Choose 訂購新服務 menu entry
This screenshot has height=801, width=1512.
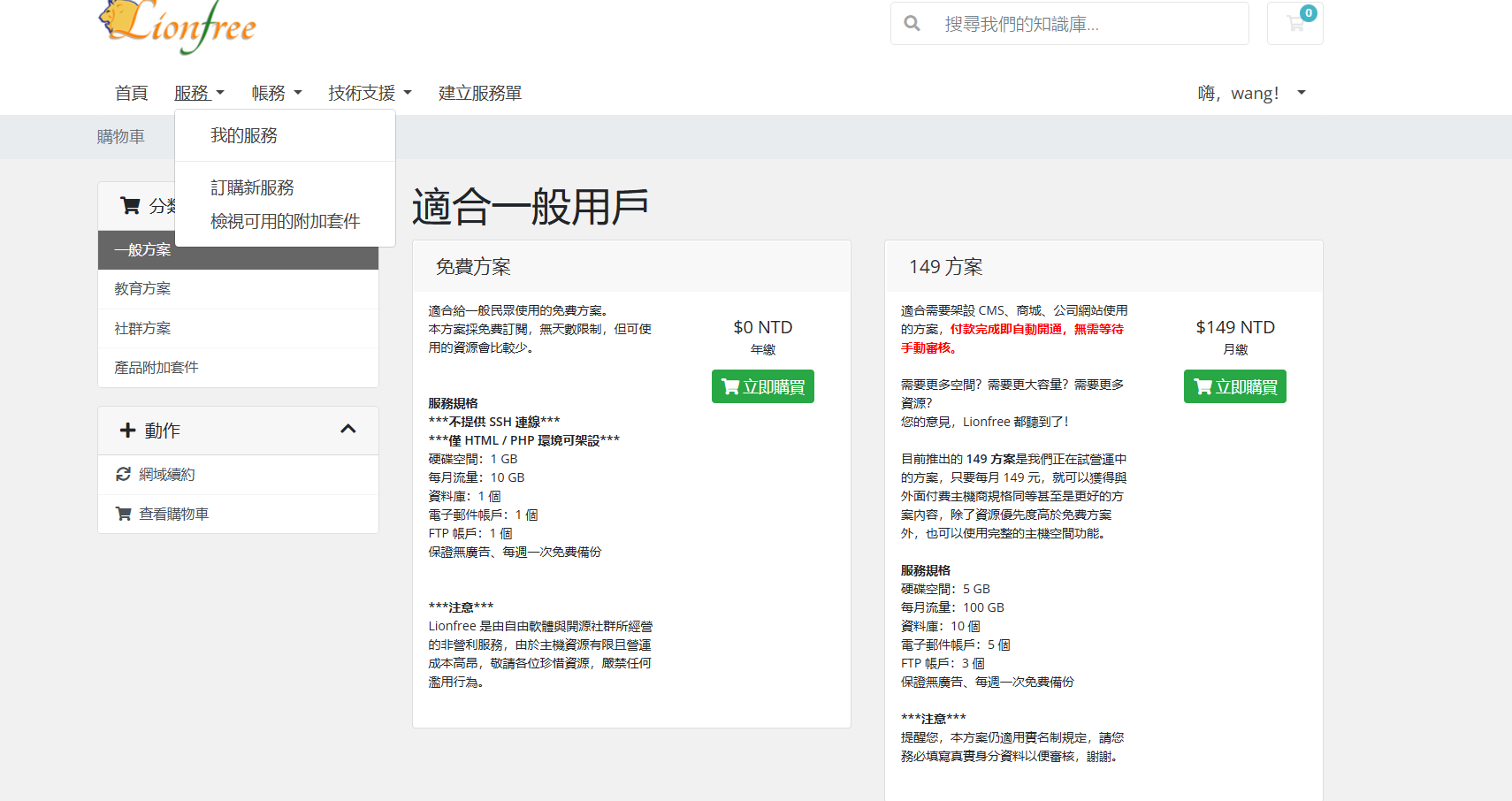click(x=252, y=187)
